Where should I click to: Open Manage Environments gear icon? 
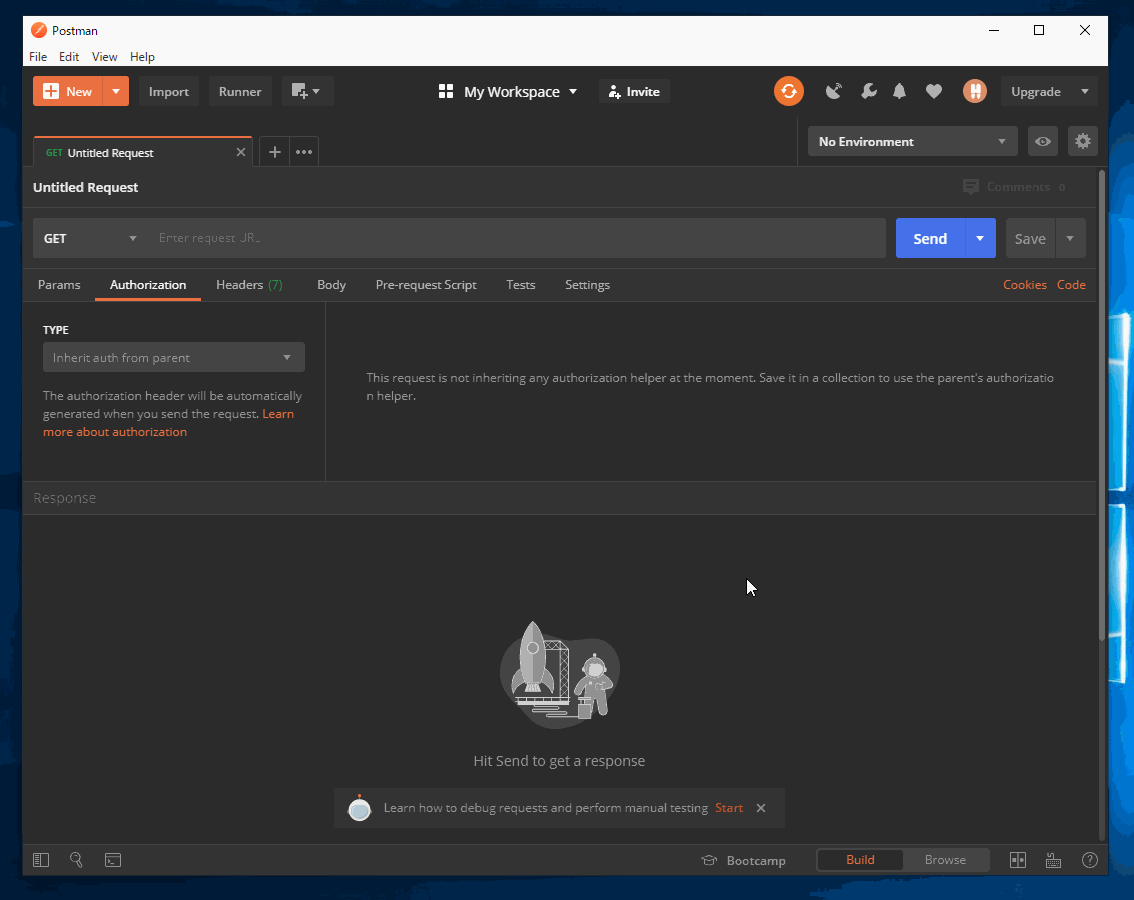click(x=1083, y=141)
